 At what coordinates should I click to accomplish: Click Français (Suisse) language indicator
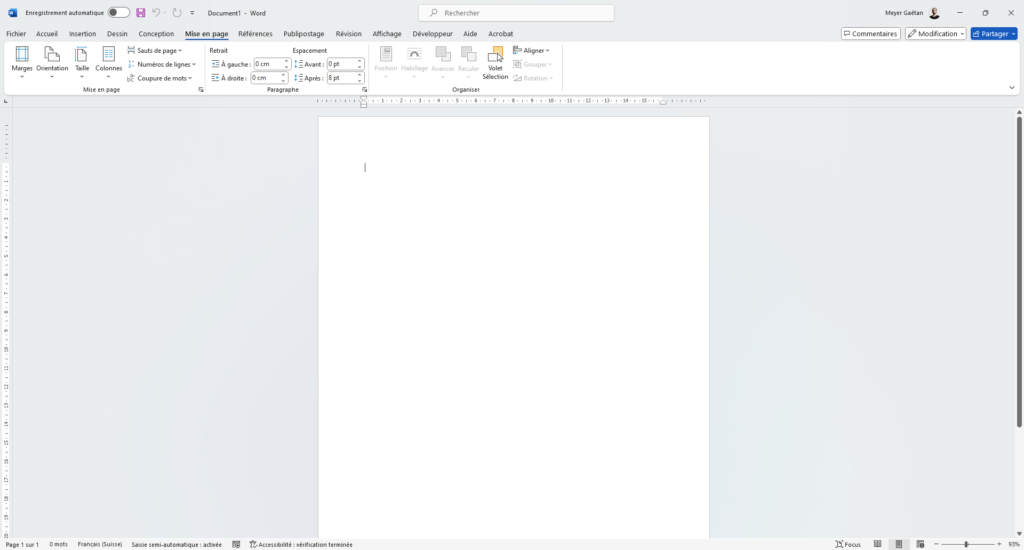[x=99, y=544]
